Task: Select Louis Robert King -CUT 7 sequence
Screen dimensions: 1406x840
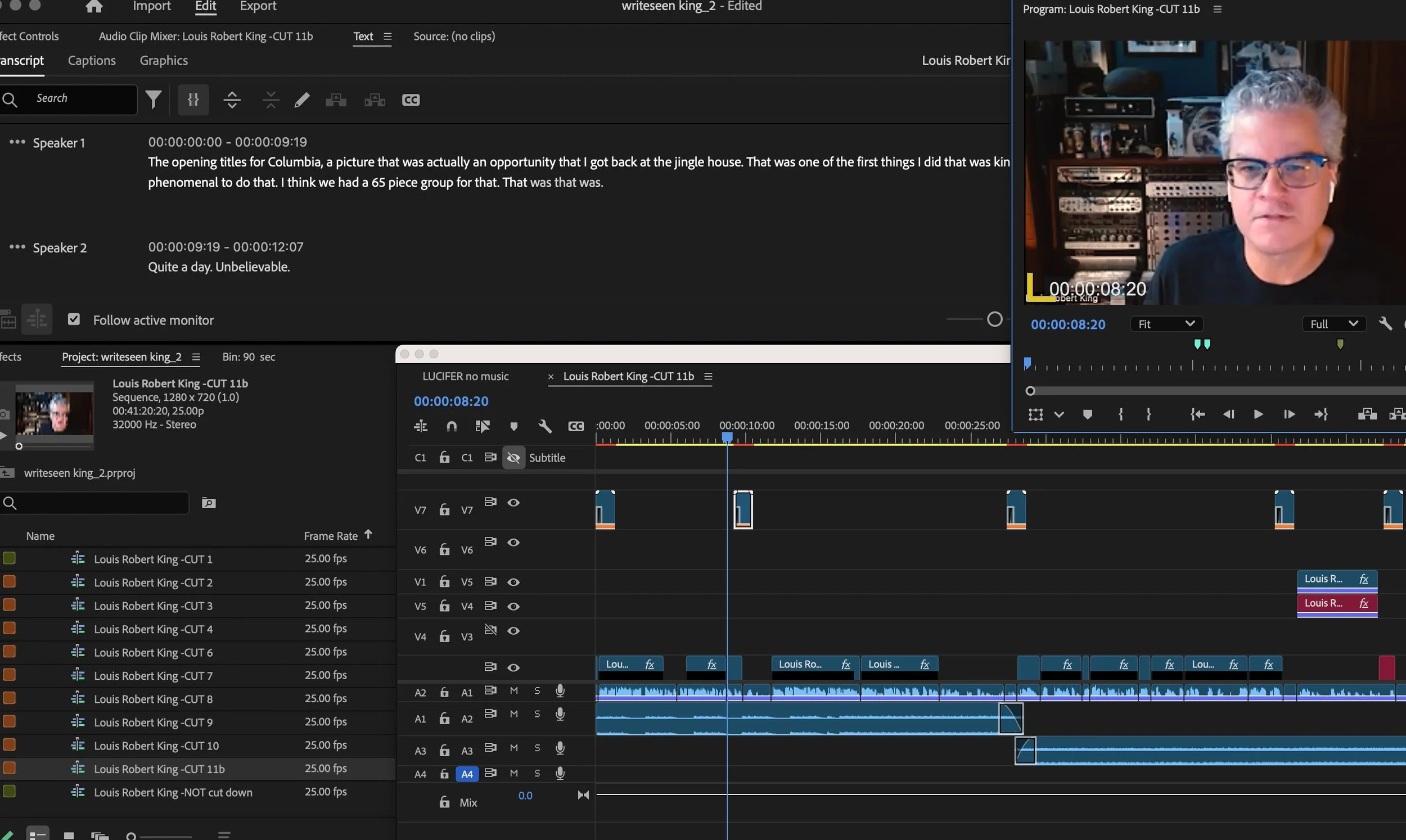Action: click(153, 675)
